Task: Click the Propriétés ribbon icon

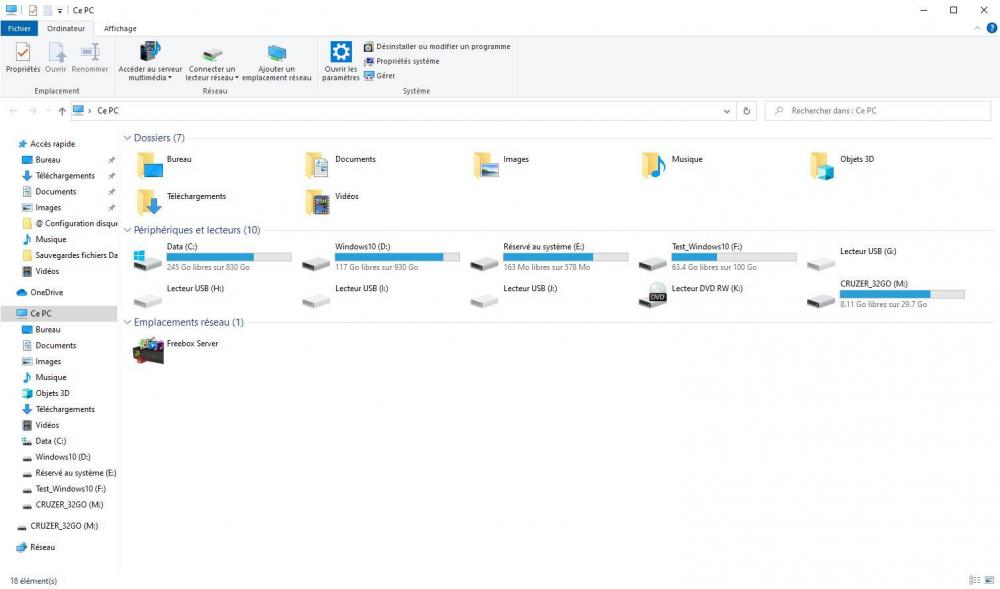Action: point(22,55)
